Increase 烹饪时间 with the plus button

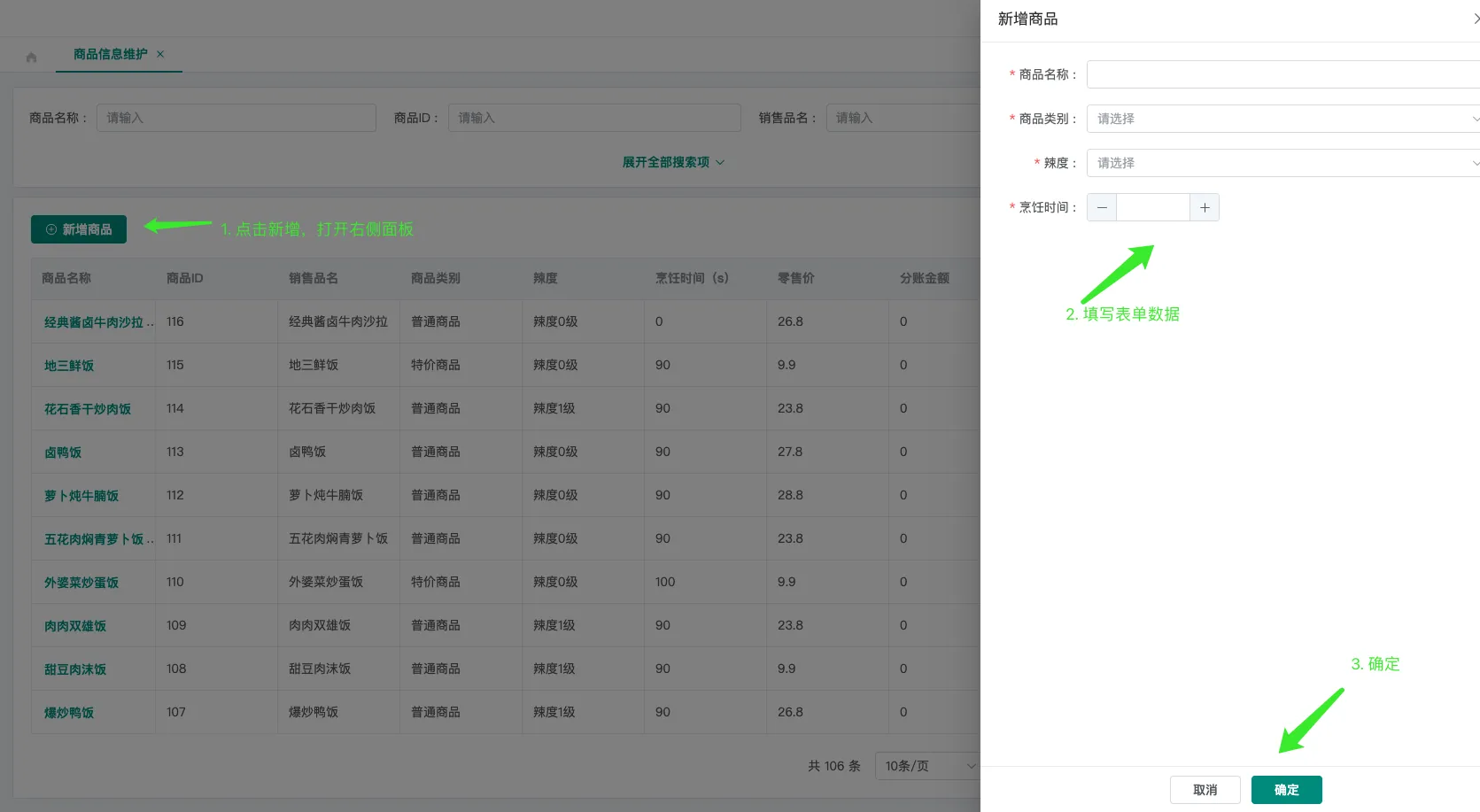click(1205, 207)
